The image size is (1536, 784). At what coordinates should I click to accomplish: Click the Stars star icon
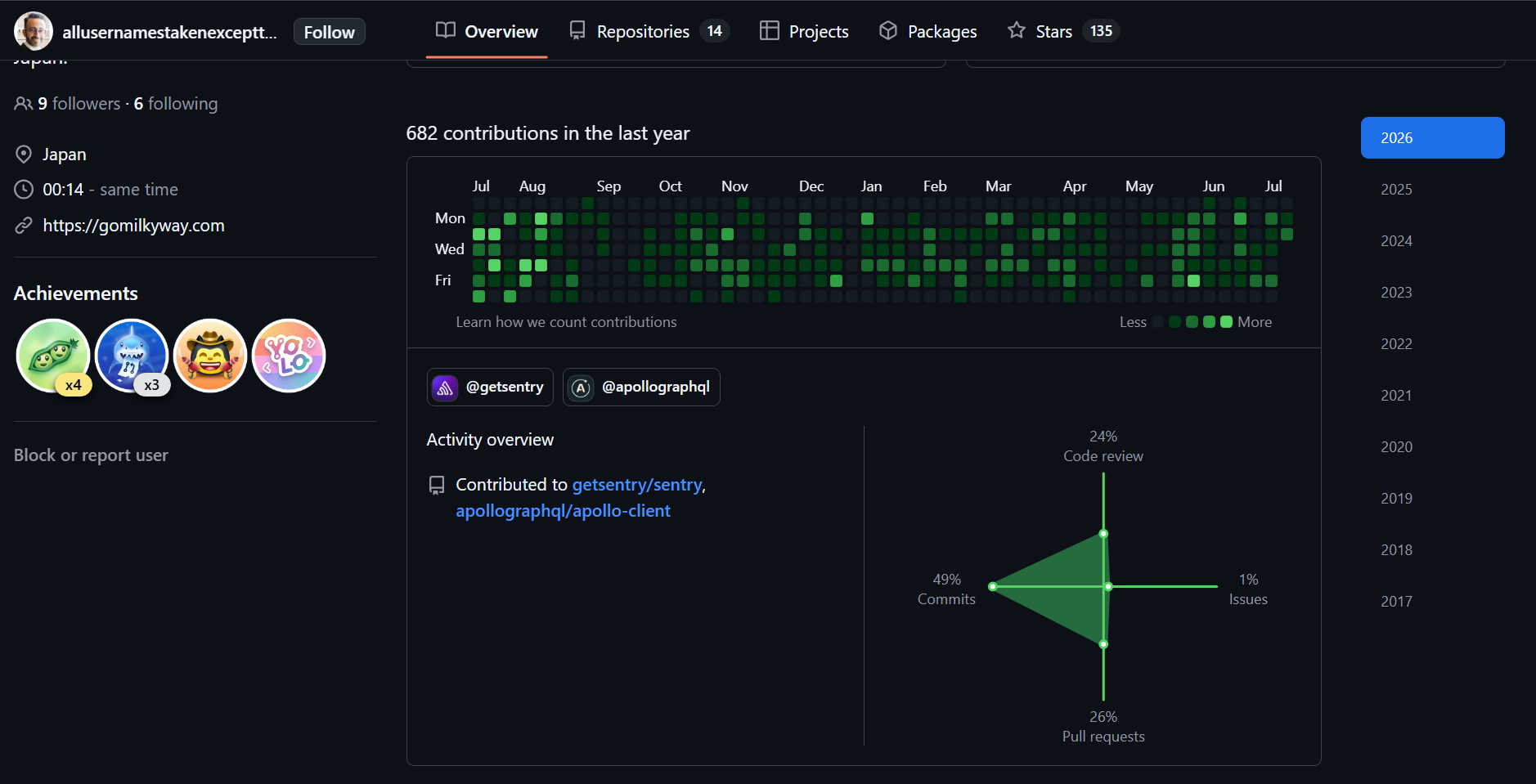click(1017, 30)
